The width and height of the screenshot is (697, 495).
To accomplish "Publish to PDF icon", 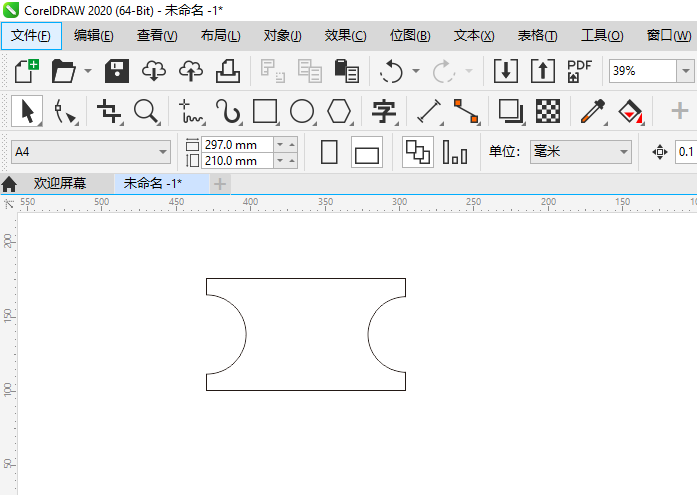I will point(579,71).
